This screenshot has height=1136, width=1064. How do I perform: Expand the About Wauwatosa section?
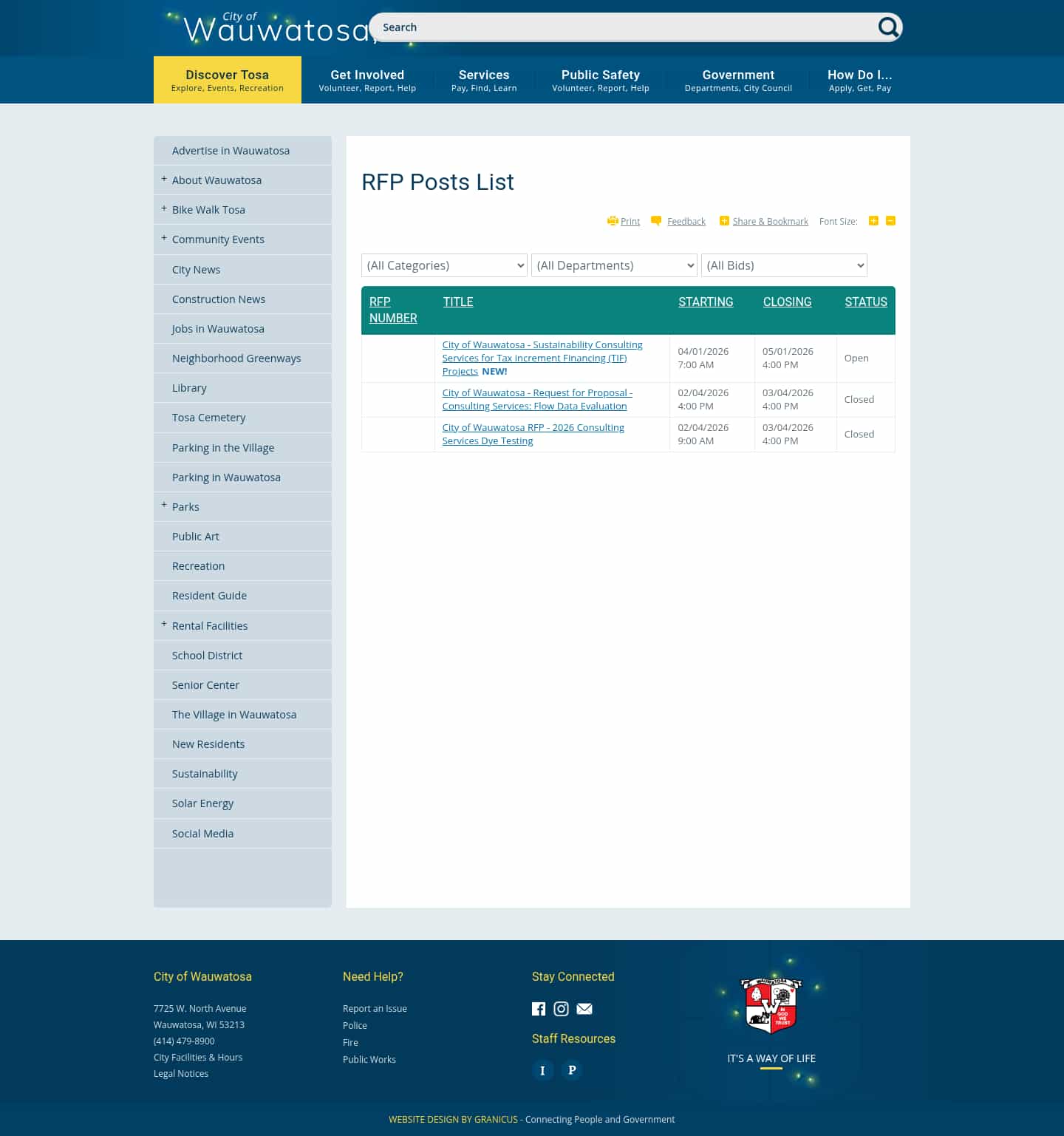[163, 179]
